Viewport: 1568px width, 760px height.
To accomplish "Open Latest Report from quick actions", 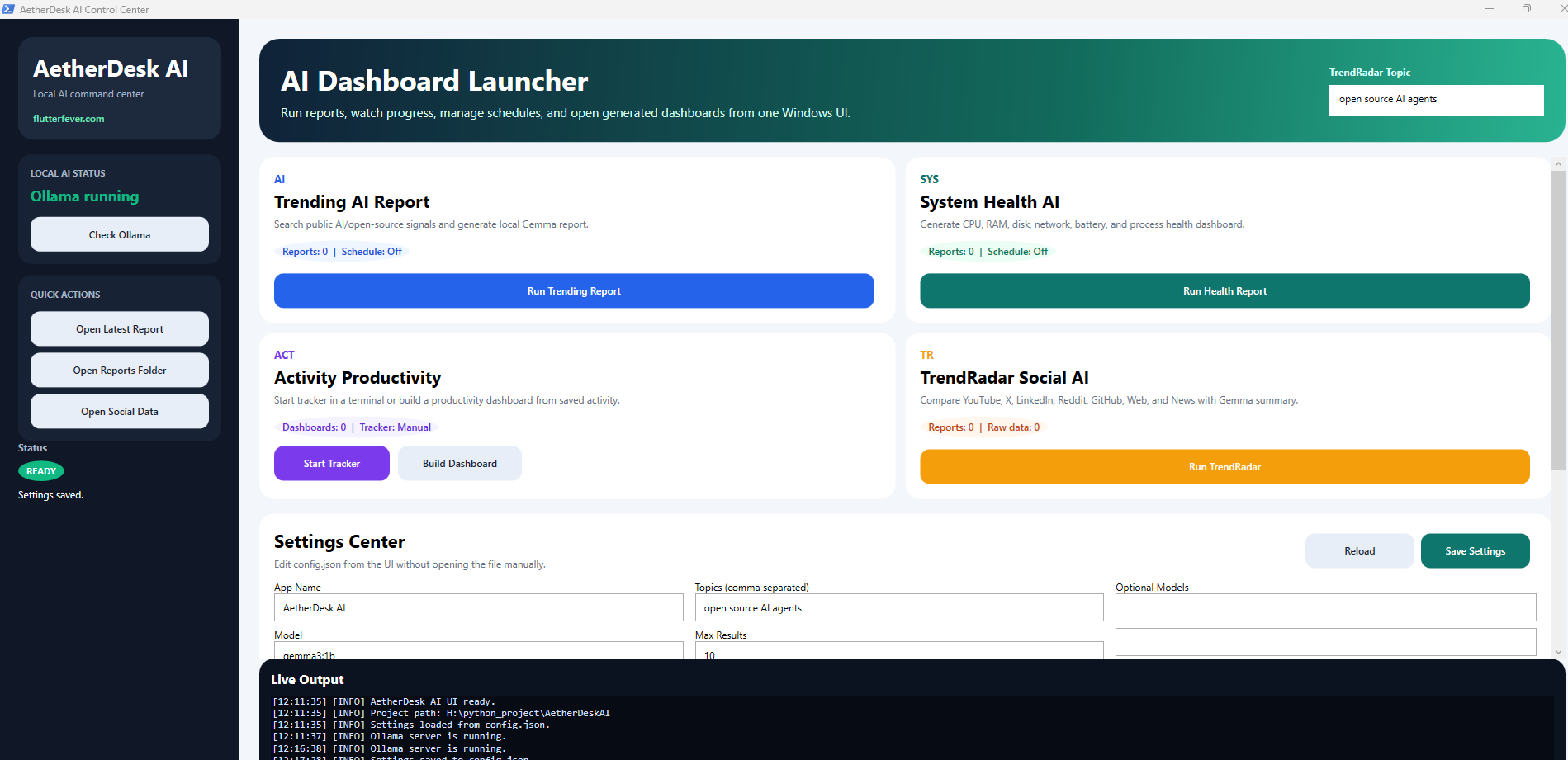I will point(120,328).
